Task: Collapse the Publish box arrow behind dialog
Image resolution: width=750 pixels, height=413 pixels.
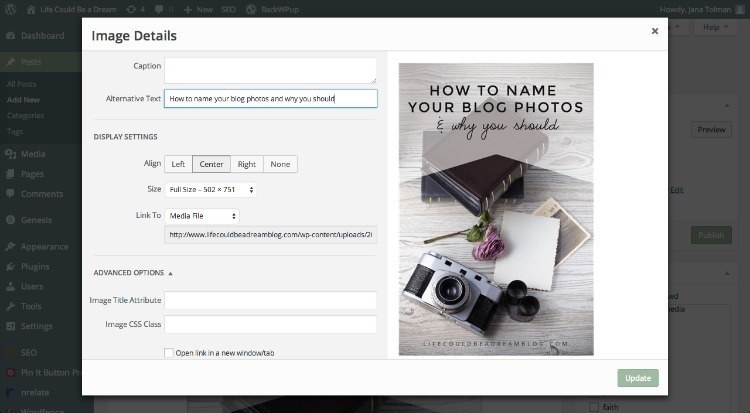Action: (x=727, y=105)
